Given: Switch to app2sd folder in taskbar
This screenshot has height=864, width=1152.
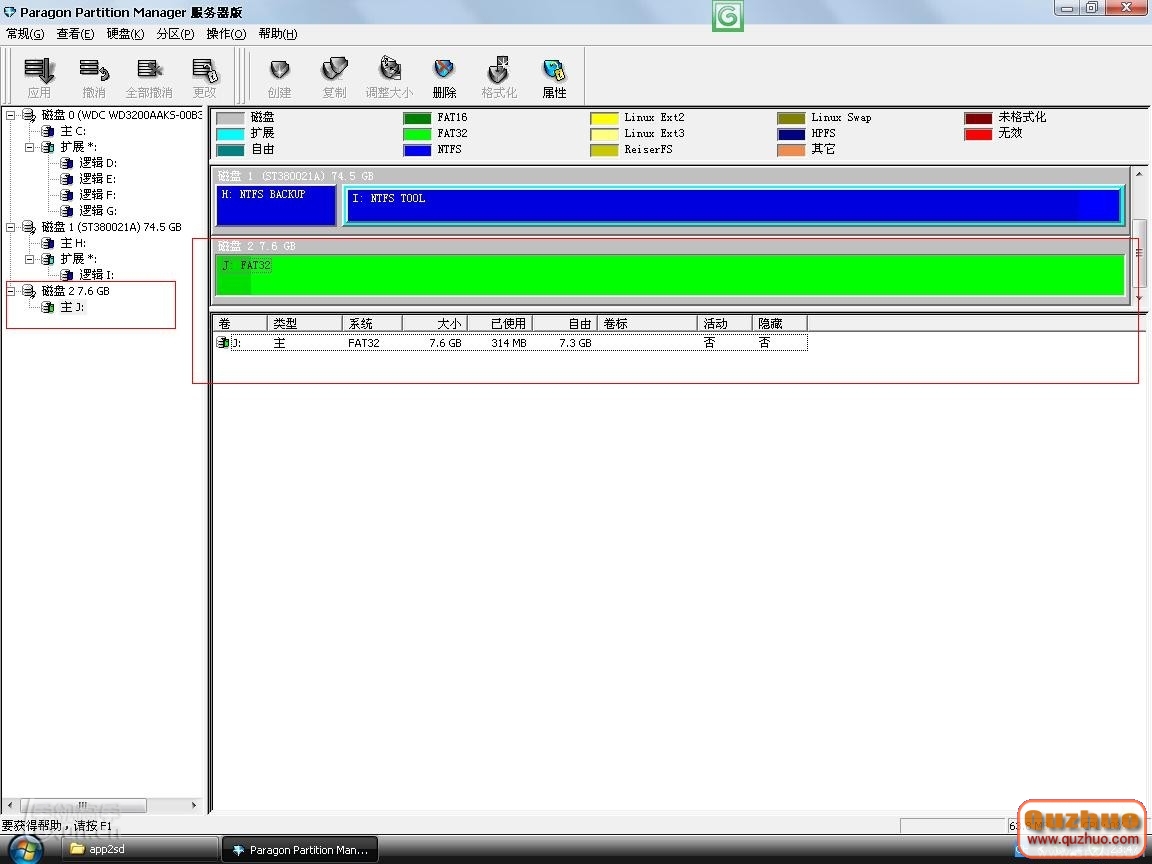Looking at the screenshot, I should click(x=139, y=849).
